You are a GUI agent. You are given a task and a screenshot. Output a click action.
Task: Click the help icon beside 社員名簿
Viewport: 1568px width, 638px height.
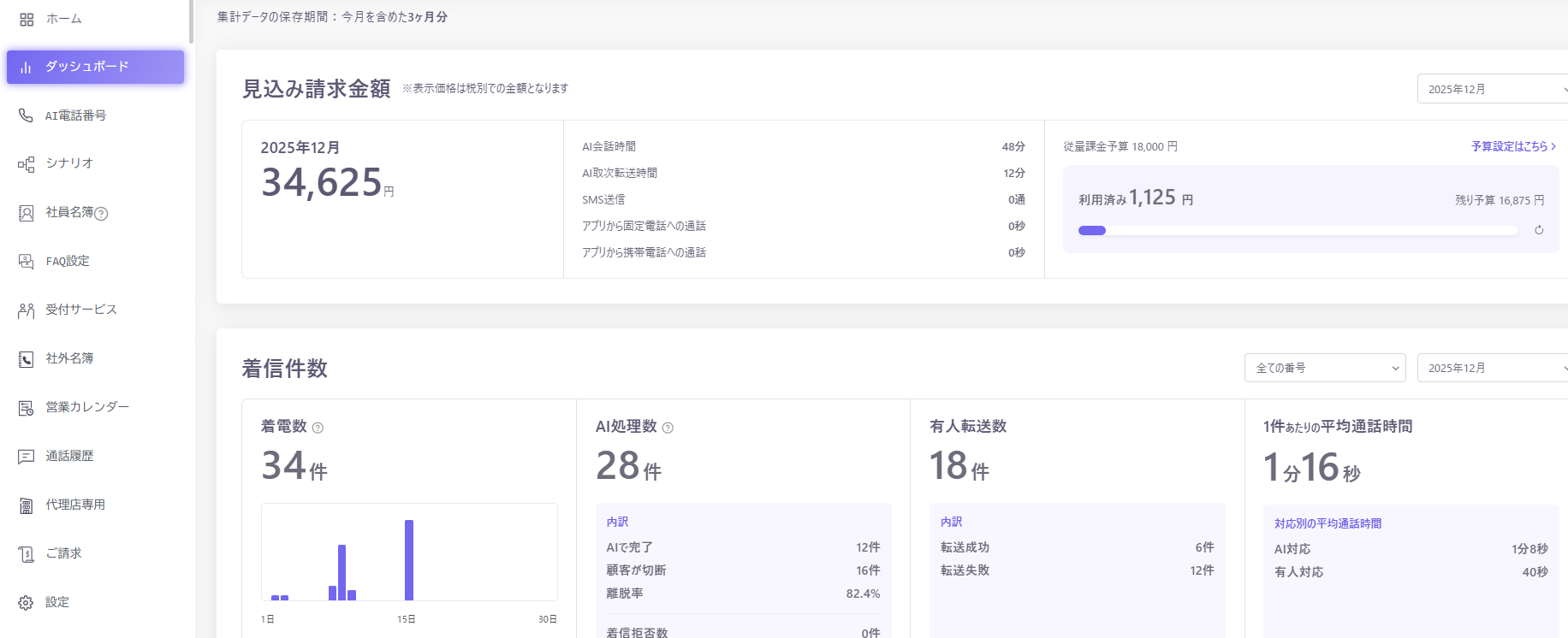pyautogui.click(x=101, y=214)
